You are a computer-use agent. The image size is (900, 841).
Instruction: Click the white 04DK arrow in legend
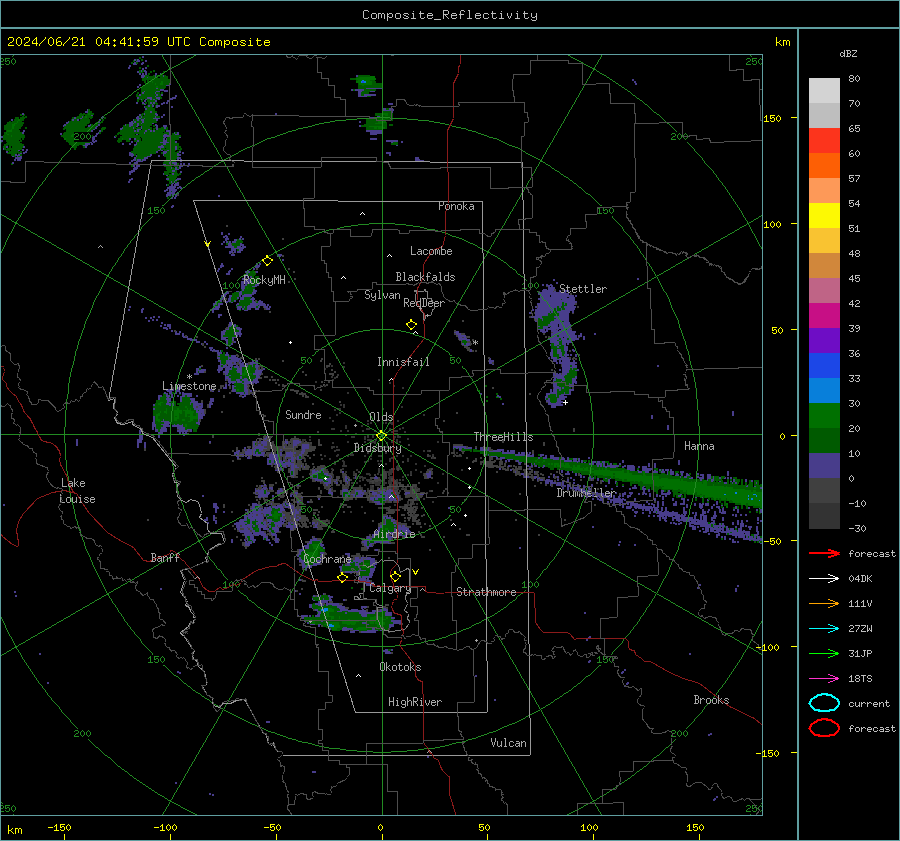click(824, 579)
